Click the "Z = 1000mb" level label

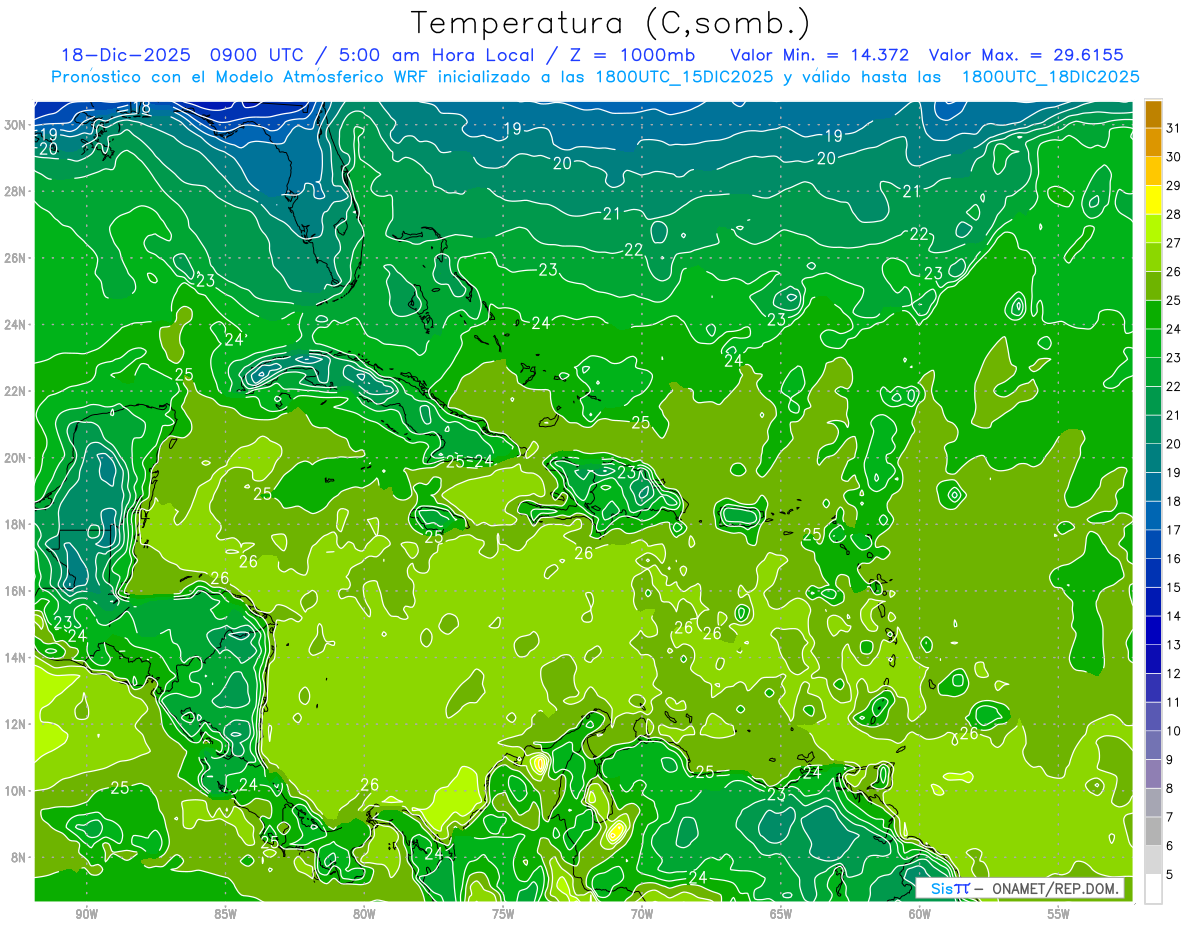coord(632,55)
